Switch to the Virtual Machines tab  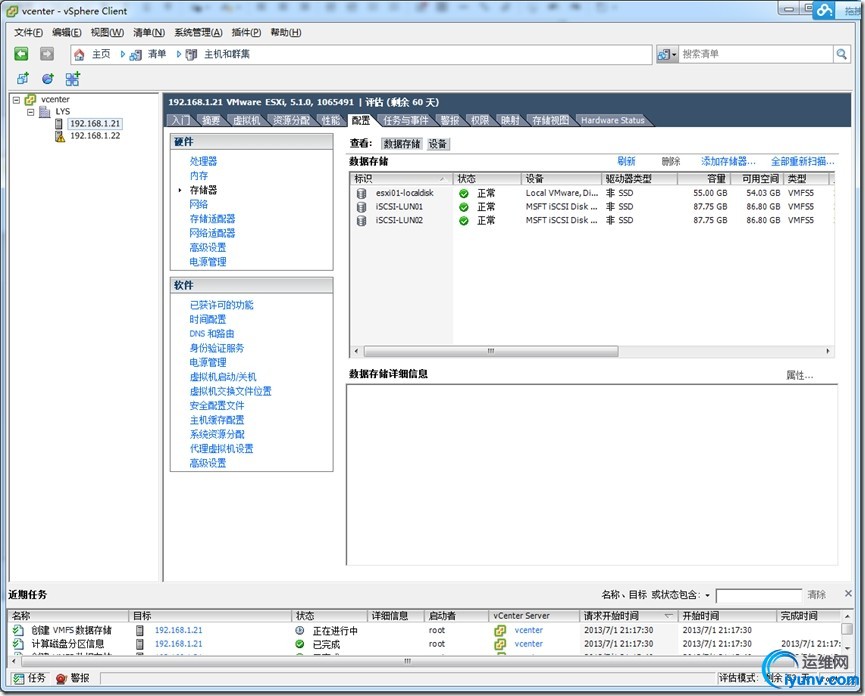click(x=247, y=120)
